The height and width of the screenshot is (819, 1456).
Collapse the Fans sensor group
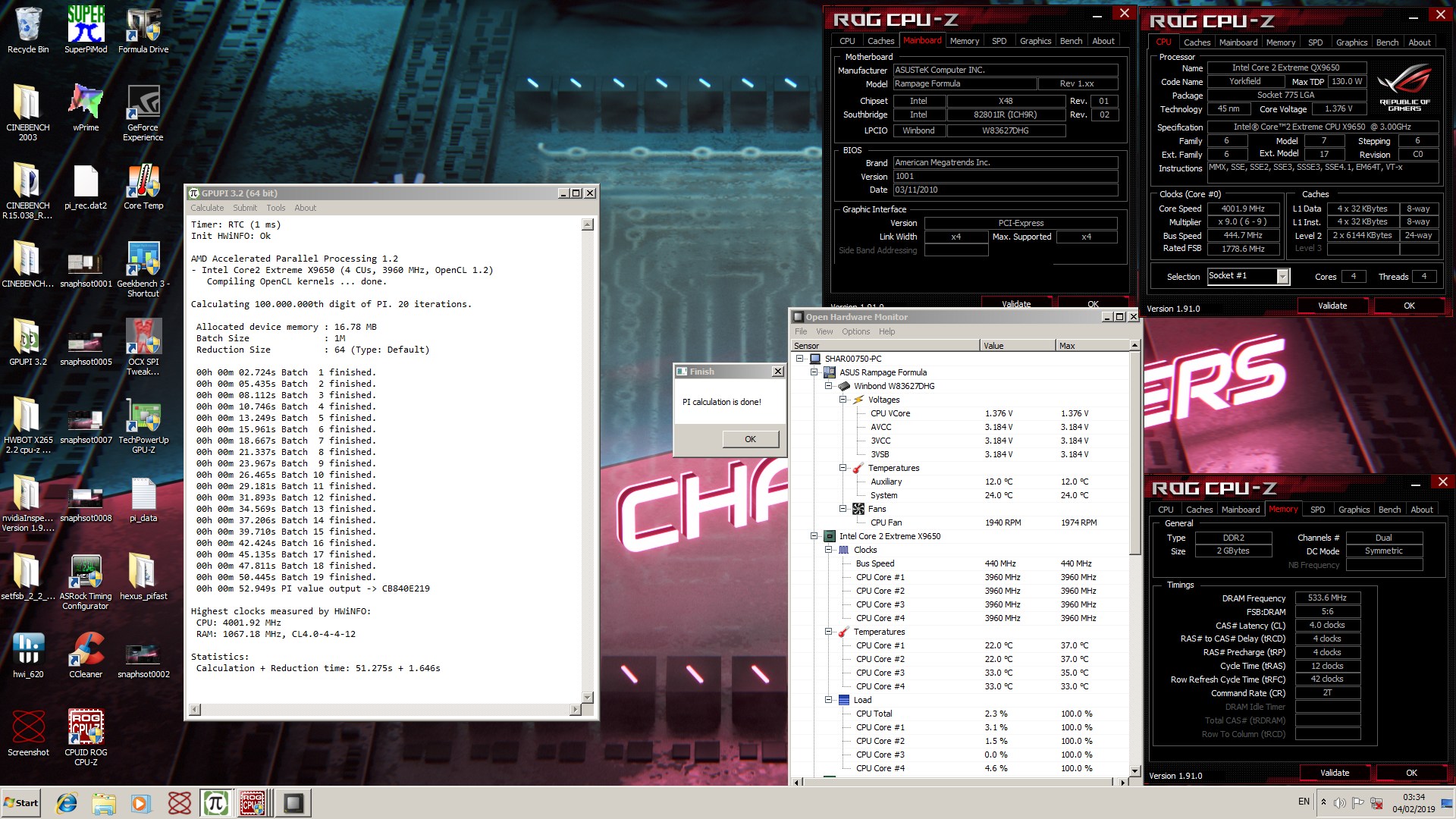click(x=843, y=509)
